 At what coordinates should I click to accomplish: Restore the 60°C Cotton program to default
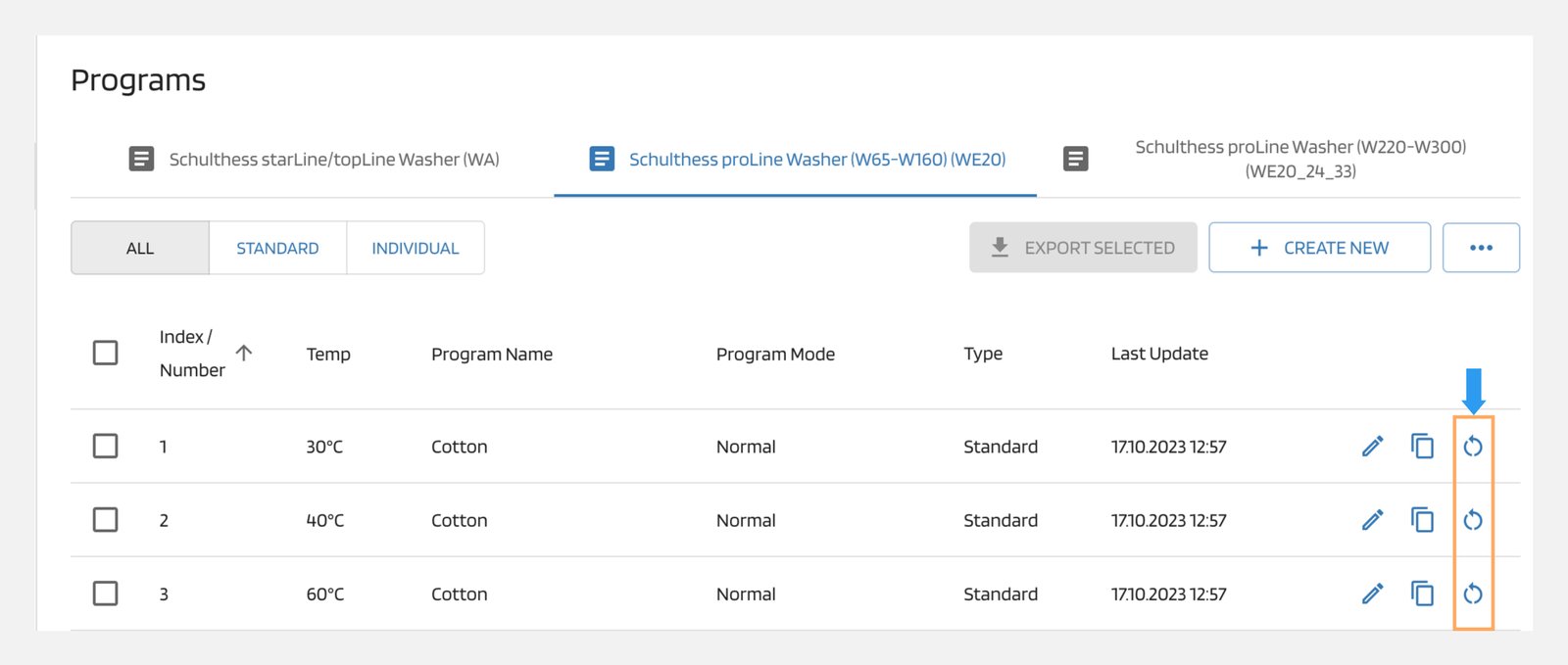(x=1472, y=594)
